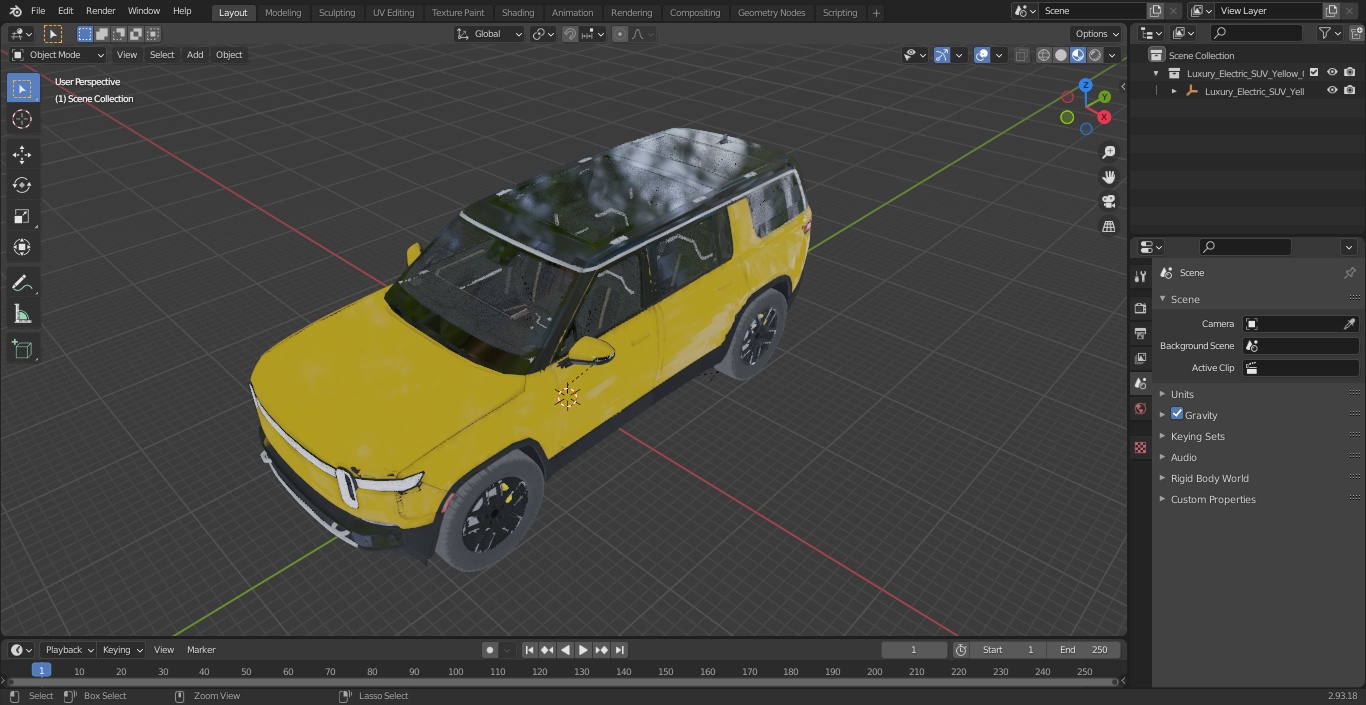Click the End frame 250 field
The height and width of the screenshot is (705, 1366).
tap(1084, 650)
